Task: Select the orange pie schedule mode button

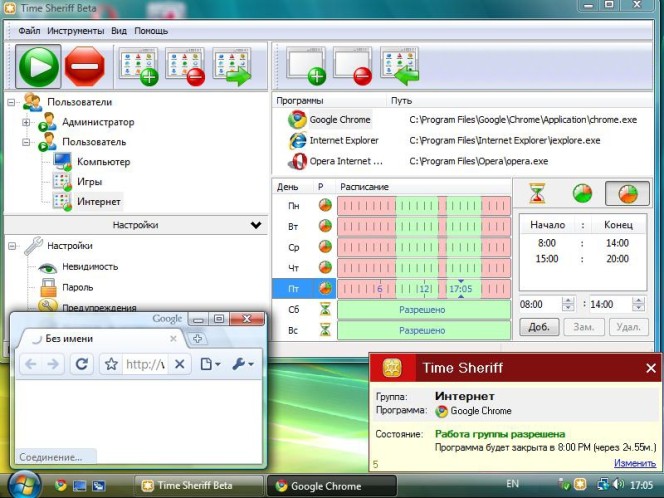Action: 627,194
